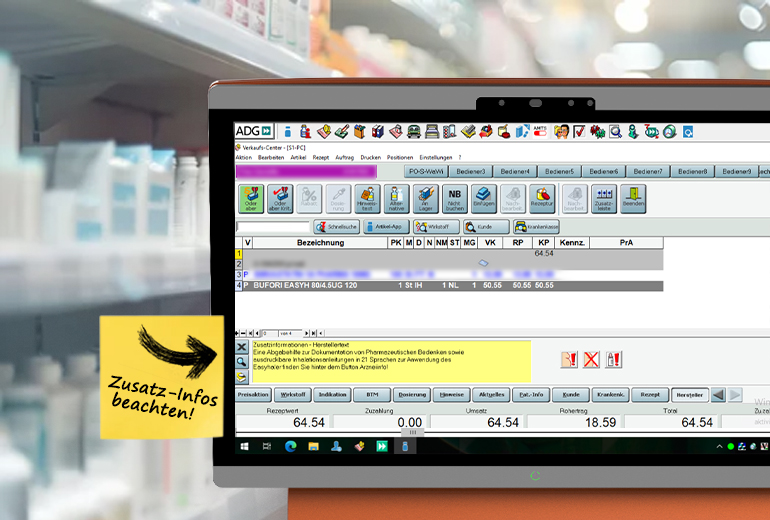Click the 'Schnellsuche' button

tap(335, 227)
